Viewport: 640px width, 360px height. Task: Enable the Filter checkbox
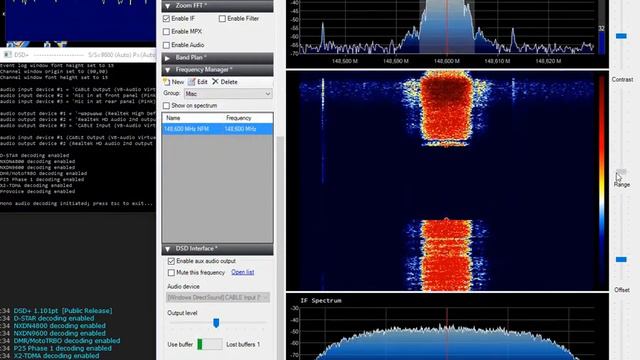222,19
